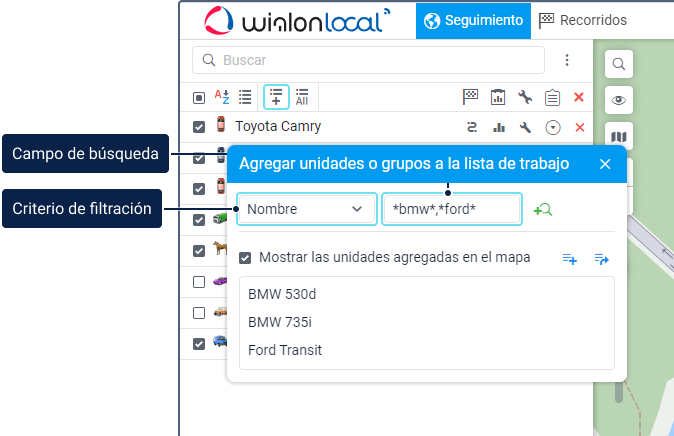Check the box beside the purple car unit

coord(199,282)
